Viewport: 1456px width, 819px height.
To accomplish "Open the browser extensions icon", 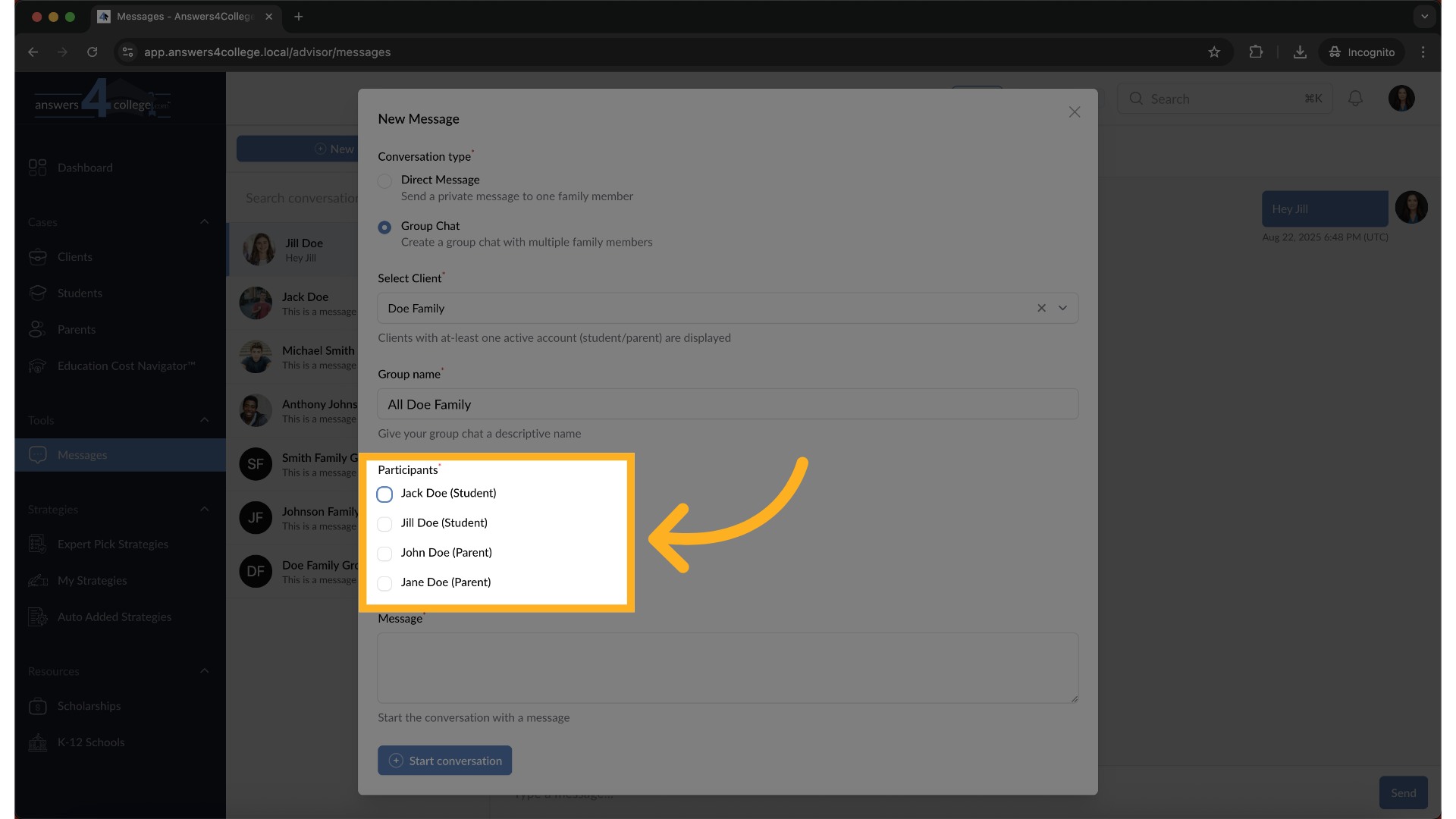I will click(1256, 52).
